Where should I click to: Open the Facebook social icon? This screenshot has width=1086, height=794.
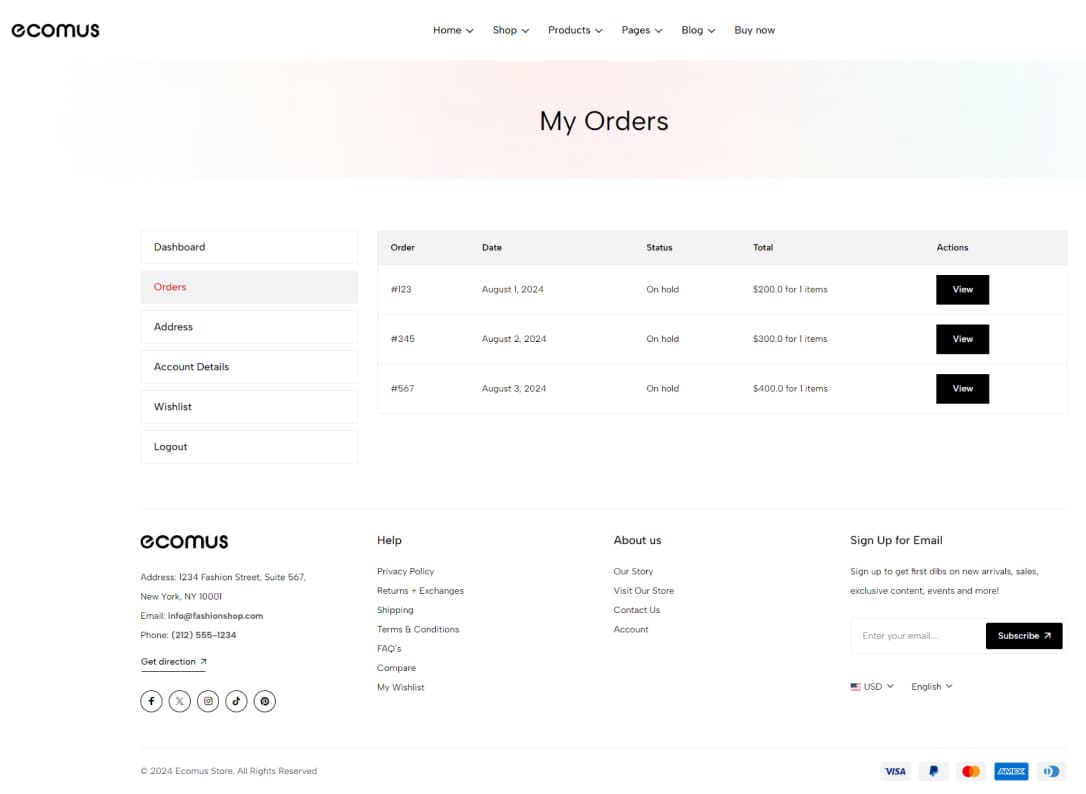[151, 701]
